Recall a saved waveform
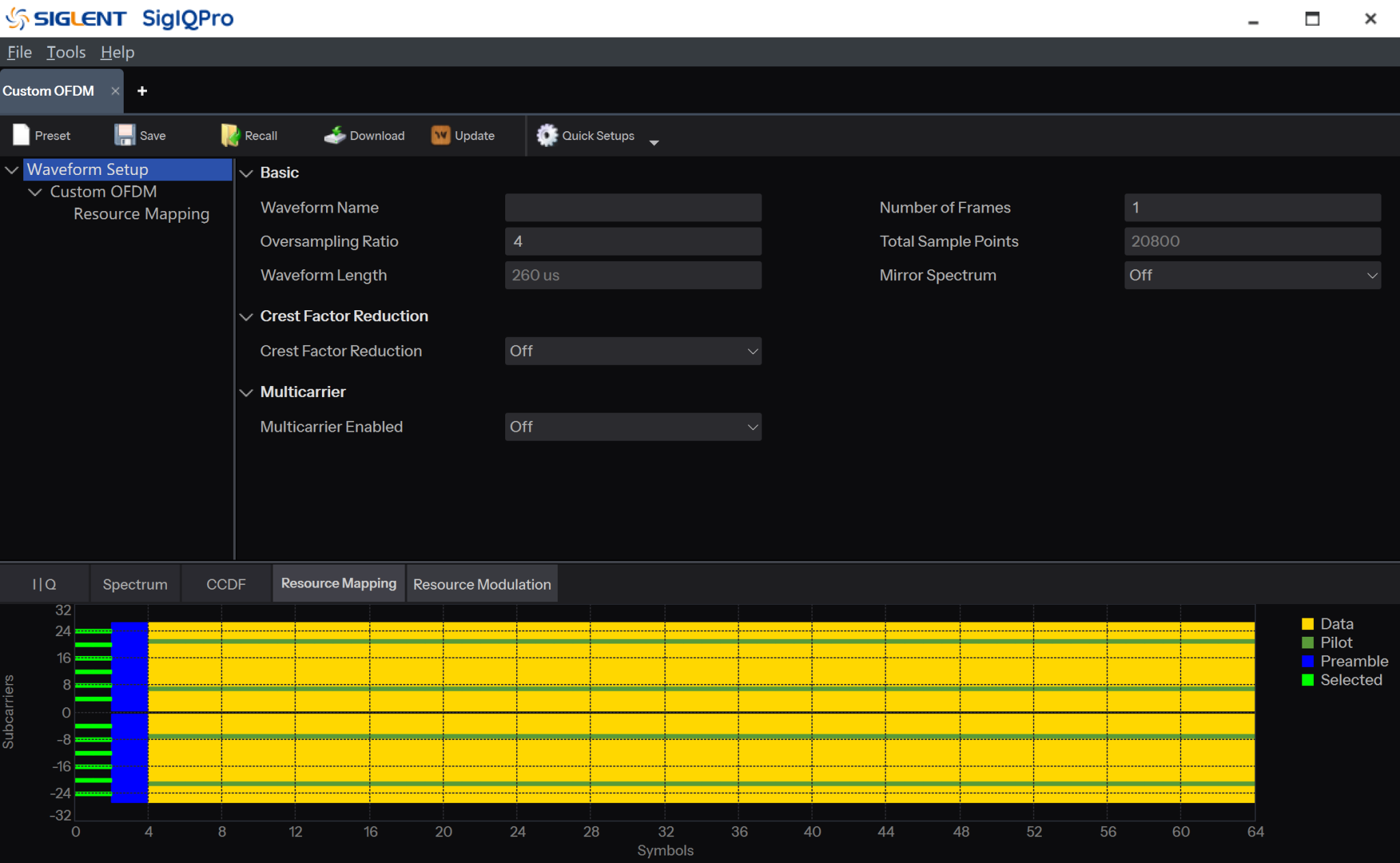 [230, 135]
